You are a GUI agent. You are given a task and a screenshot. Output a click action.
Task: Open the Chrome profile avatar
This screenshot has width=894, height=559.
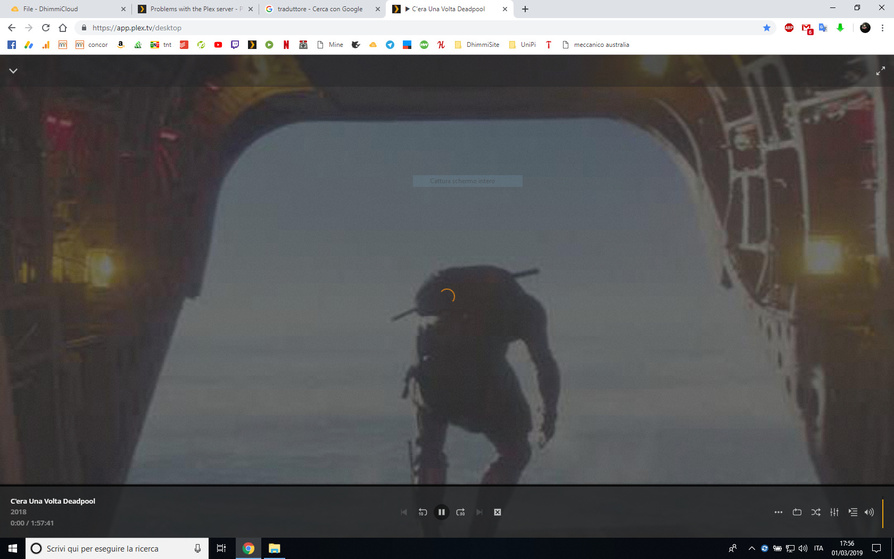click(865, 27)
